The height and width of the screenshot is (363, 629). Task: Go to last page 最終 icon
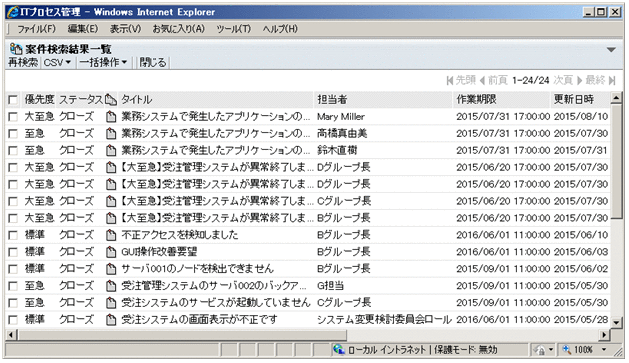(612, 81)
